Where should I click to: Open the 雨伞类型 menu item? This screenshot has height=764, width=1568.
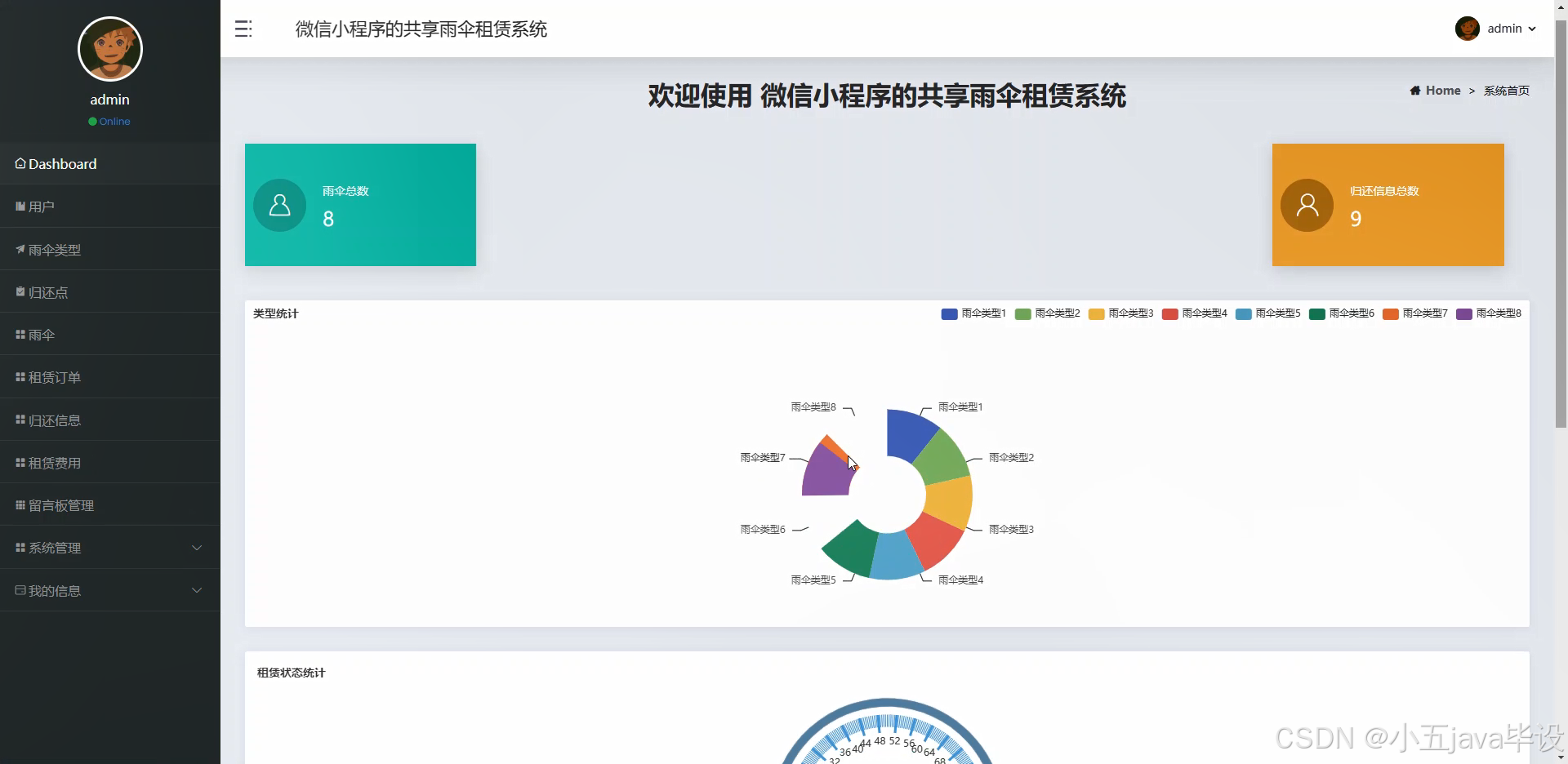tap(110, 249)
